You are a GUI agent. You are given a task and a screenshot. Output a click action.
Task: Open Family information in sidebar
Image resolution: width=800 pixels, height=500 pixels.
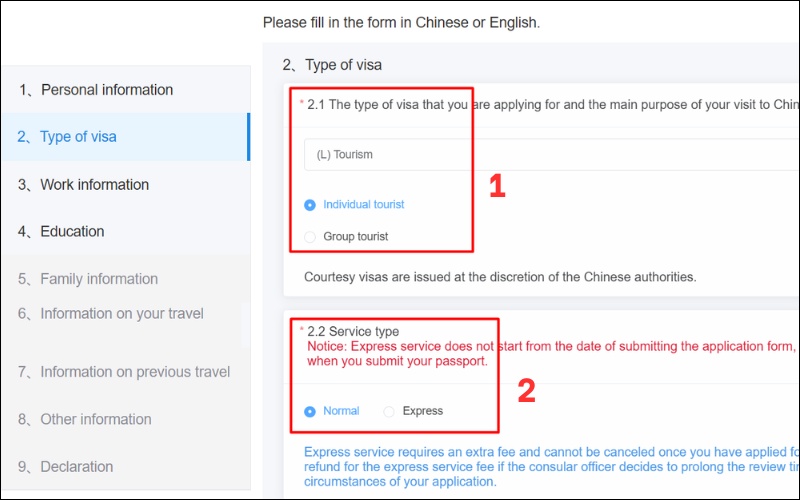88,279
